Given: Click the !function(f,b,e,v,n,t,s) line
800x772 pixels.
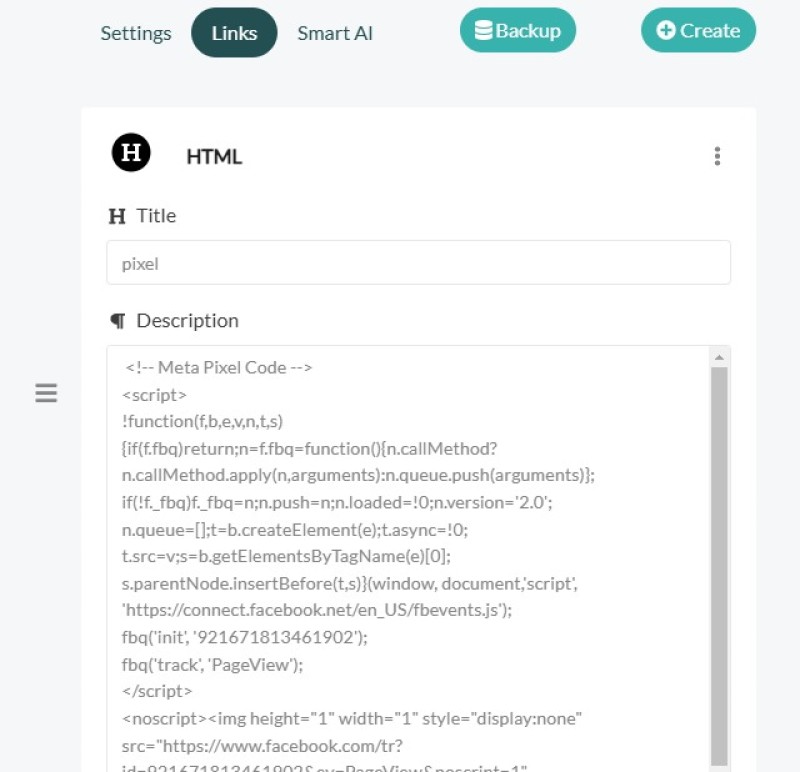Looking at the screenshot, I should (202, 421).
